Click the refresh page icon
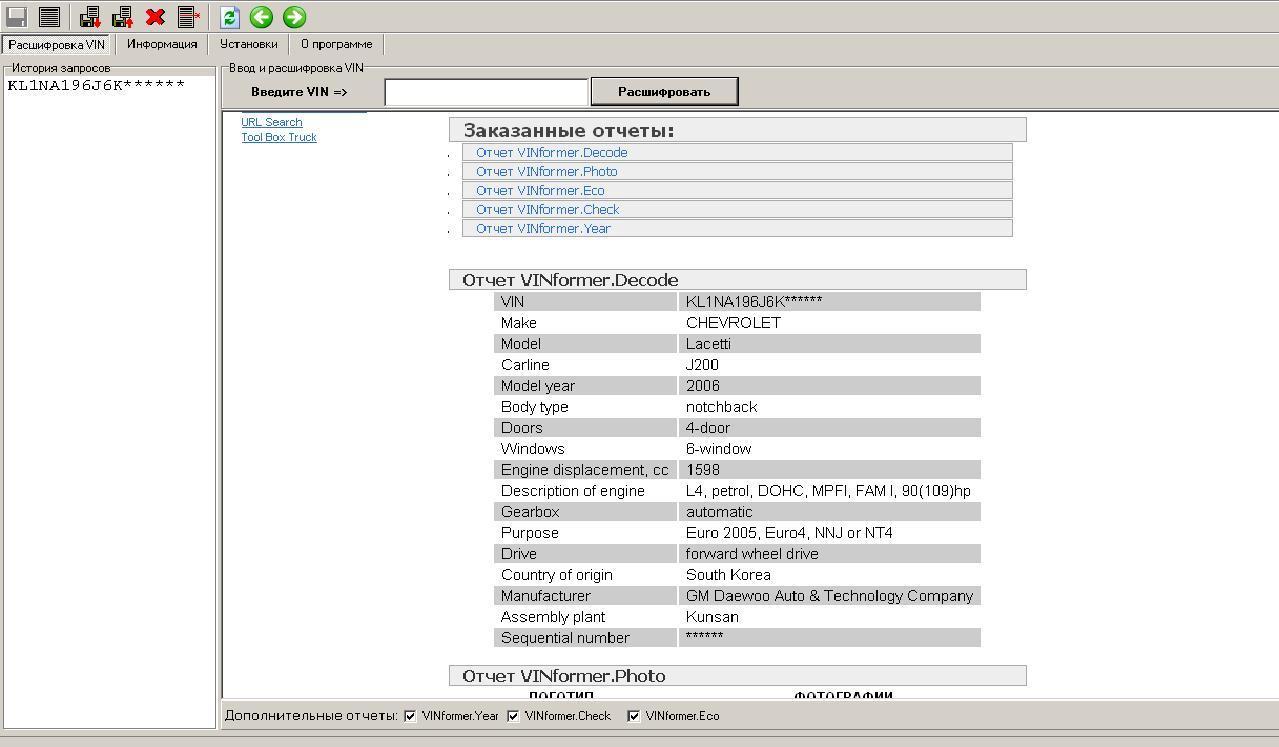Image resolution: width=1279 pixels, height=747 pixels. (230, 17)
